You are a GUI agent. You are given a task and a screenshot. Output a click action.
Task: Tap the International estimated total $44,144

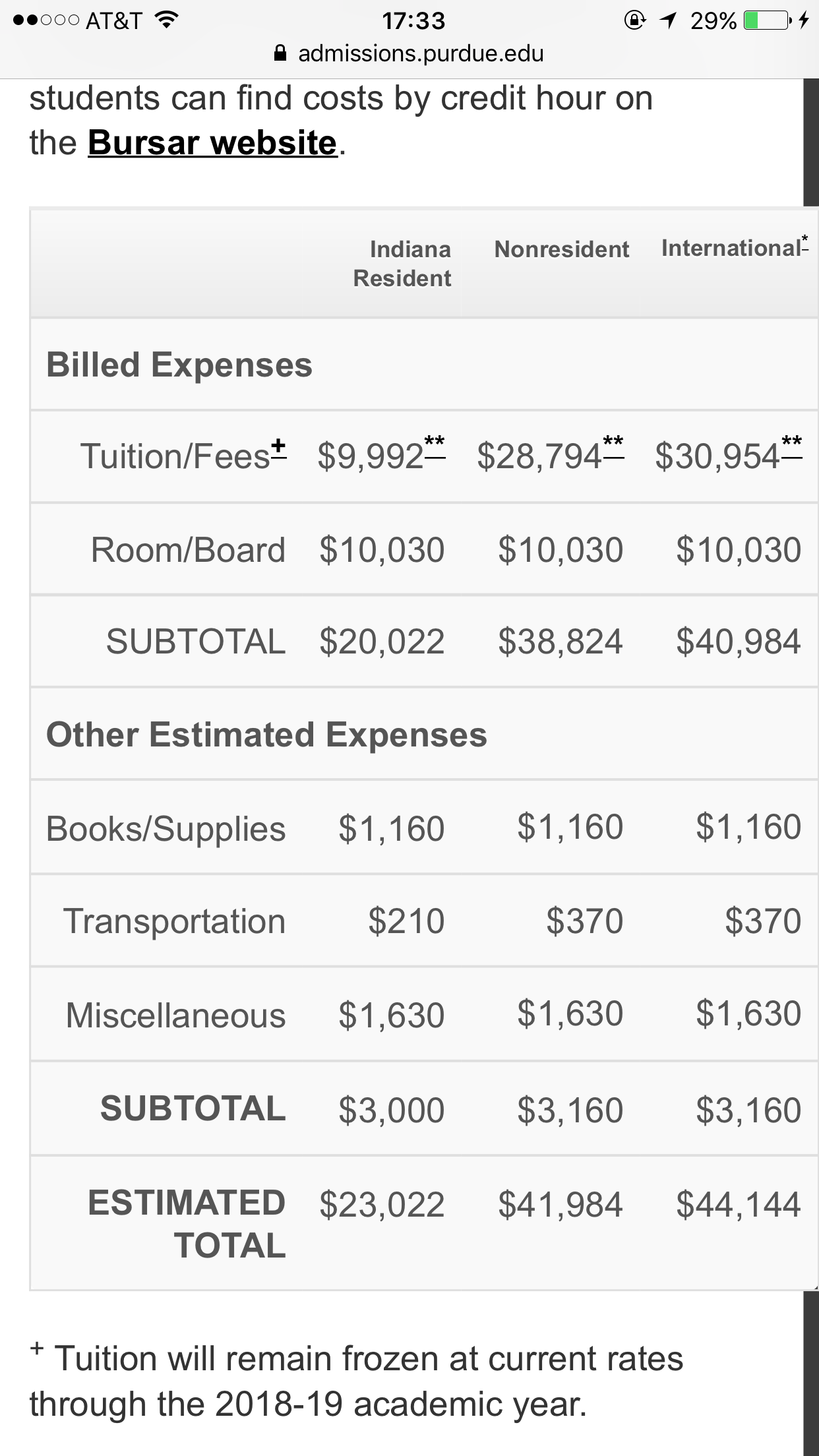pos(739,1205)
